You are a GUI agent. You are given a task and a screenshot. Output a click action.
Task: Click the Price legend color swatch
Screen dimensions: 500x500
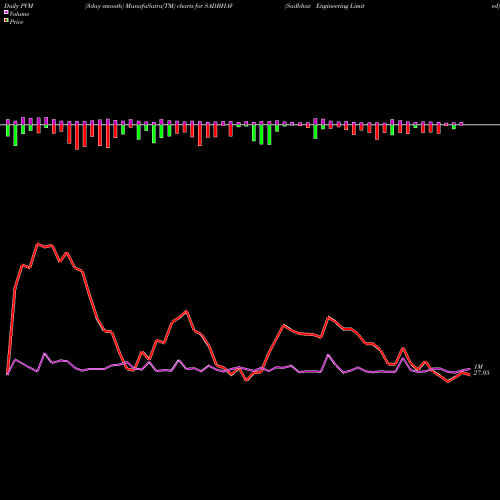[6, 21]
